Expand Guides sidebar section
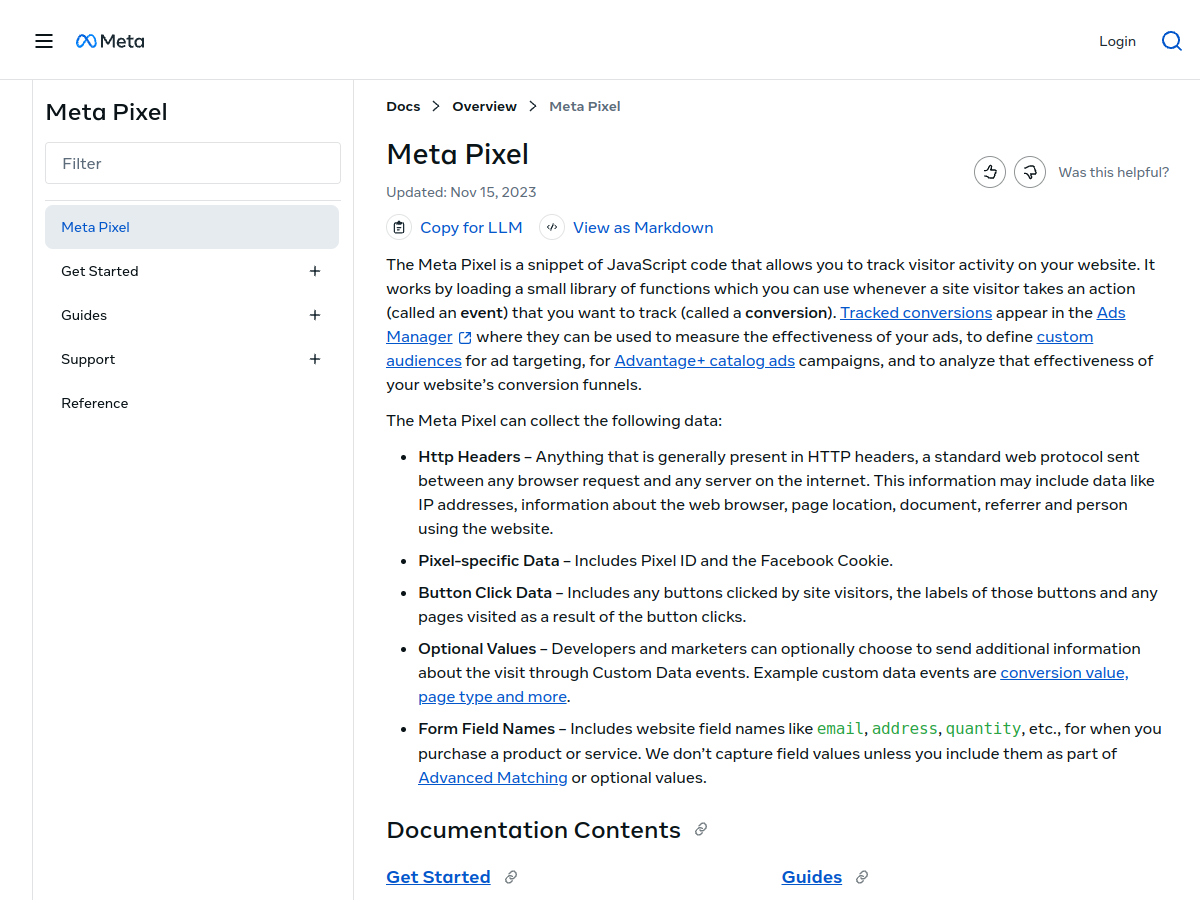 click(x=315, y=315)
